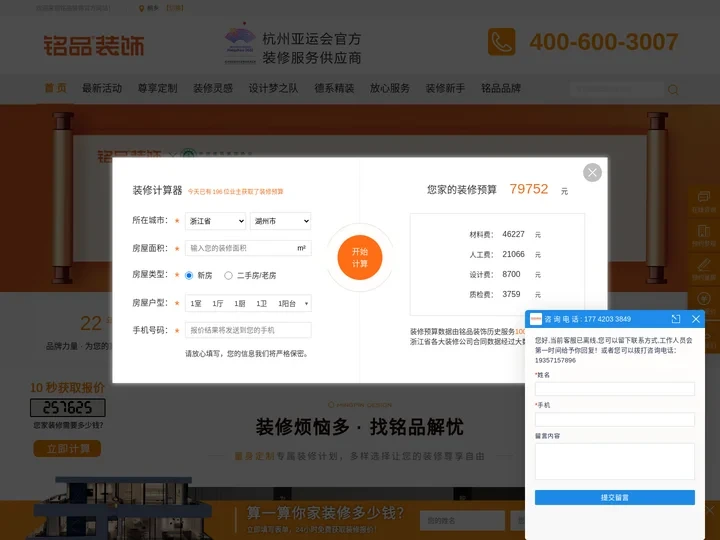Click the pencil design sidebar icon
This screenshot has width=720, height=540.
(703, 269)
